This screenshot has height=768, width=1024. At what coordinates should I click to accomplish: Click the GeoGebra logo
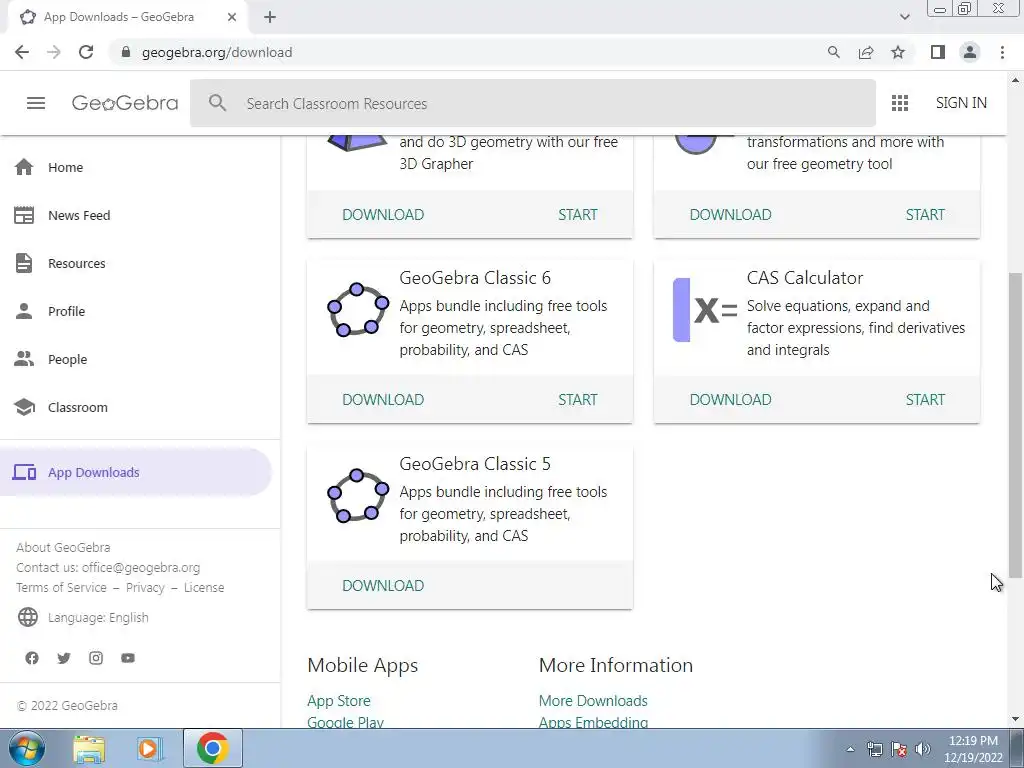[125, 103]
